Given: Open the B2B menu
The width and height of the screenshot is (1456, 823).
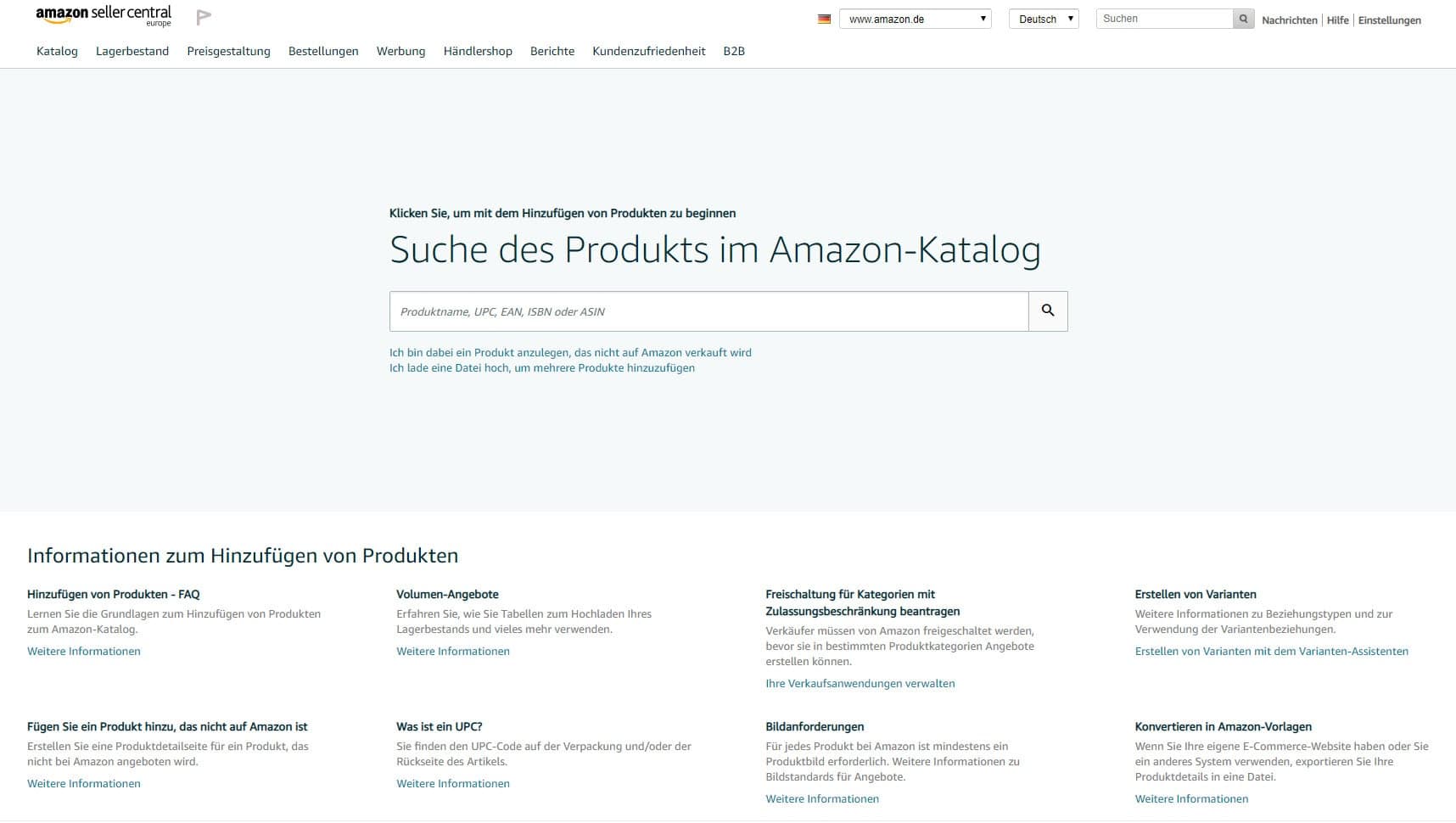Looking at the screenshot, I should (x=734, y=51).
